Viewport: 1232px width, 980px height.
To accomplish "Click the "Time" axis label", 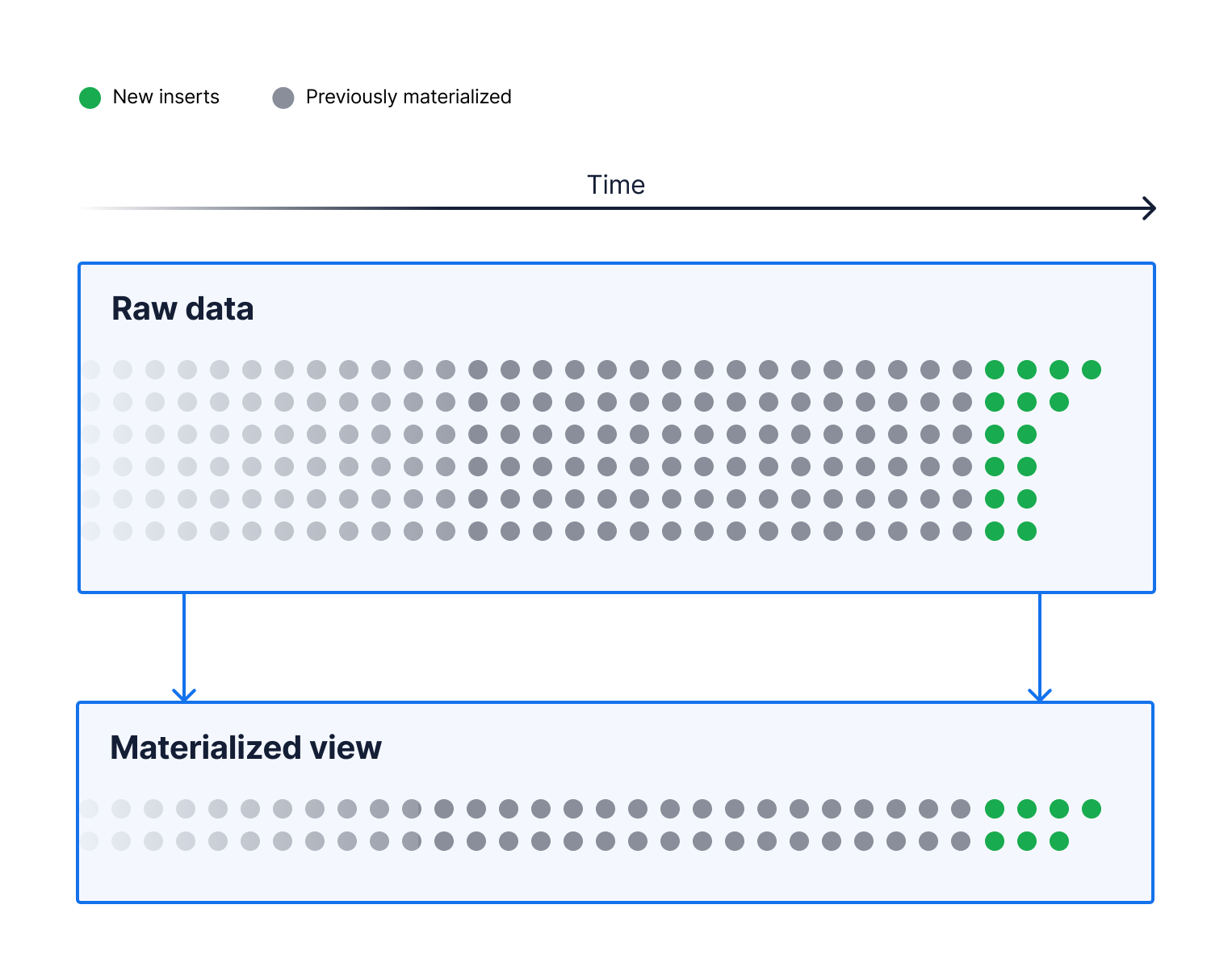I will 615,185.
